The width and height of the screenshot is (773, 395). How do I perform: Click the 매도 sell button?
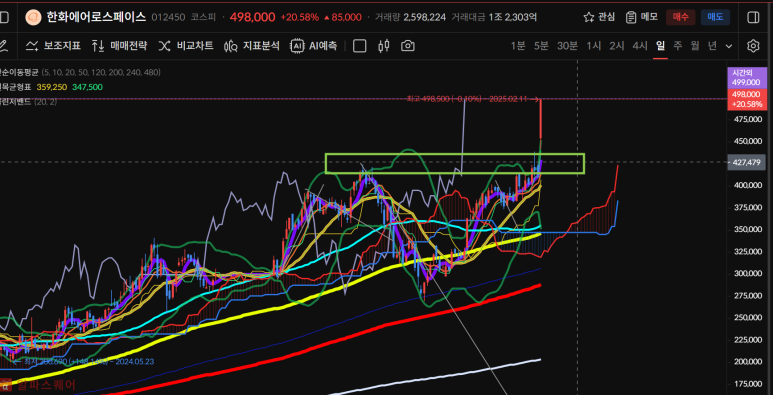pyautogui.click(x=715, y=17)
